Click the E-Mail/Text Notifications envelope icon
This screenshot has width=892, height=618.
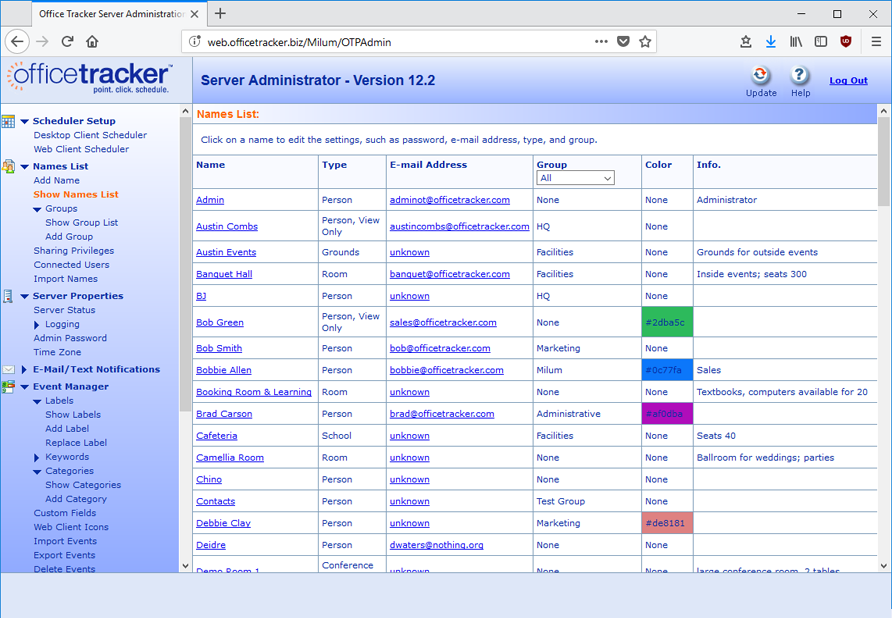click(x=9, y=370)
